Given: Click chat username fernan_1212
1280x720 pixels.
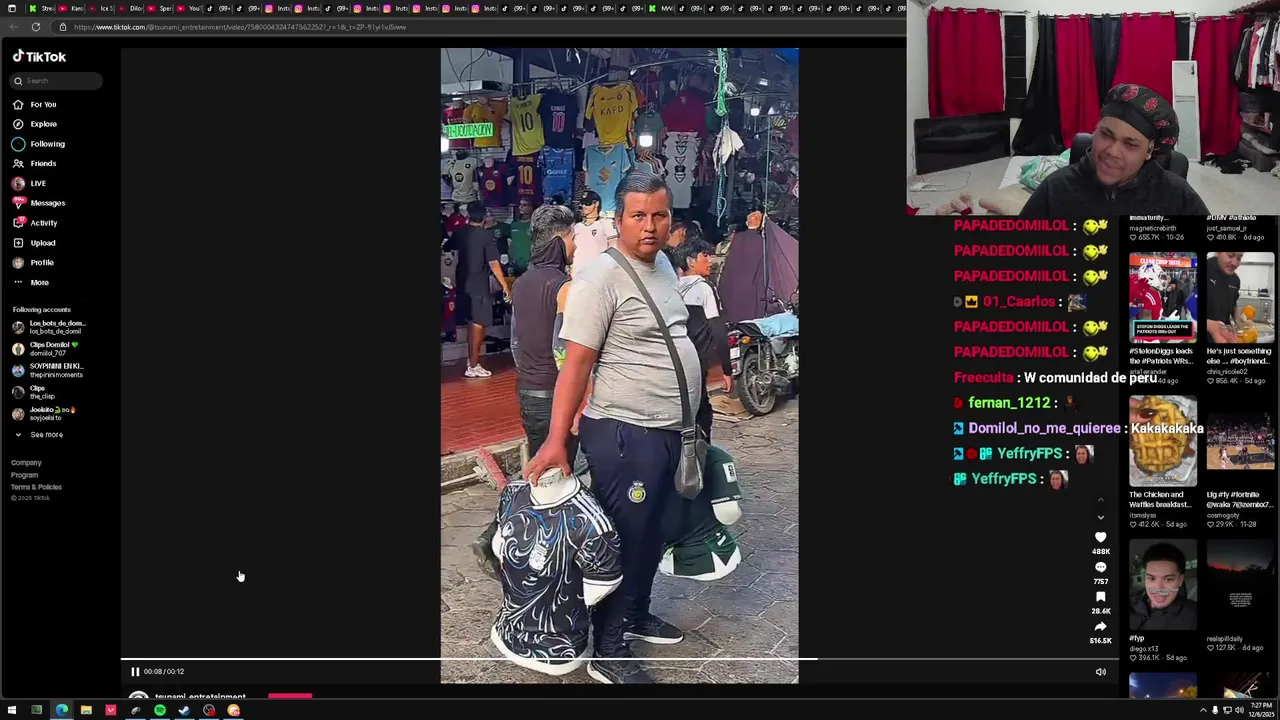Looking at the screenshot, I should (1009, 403).
